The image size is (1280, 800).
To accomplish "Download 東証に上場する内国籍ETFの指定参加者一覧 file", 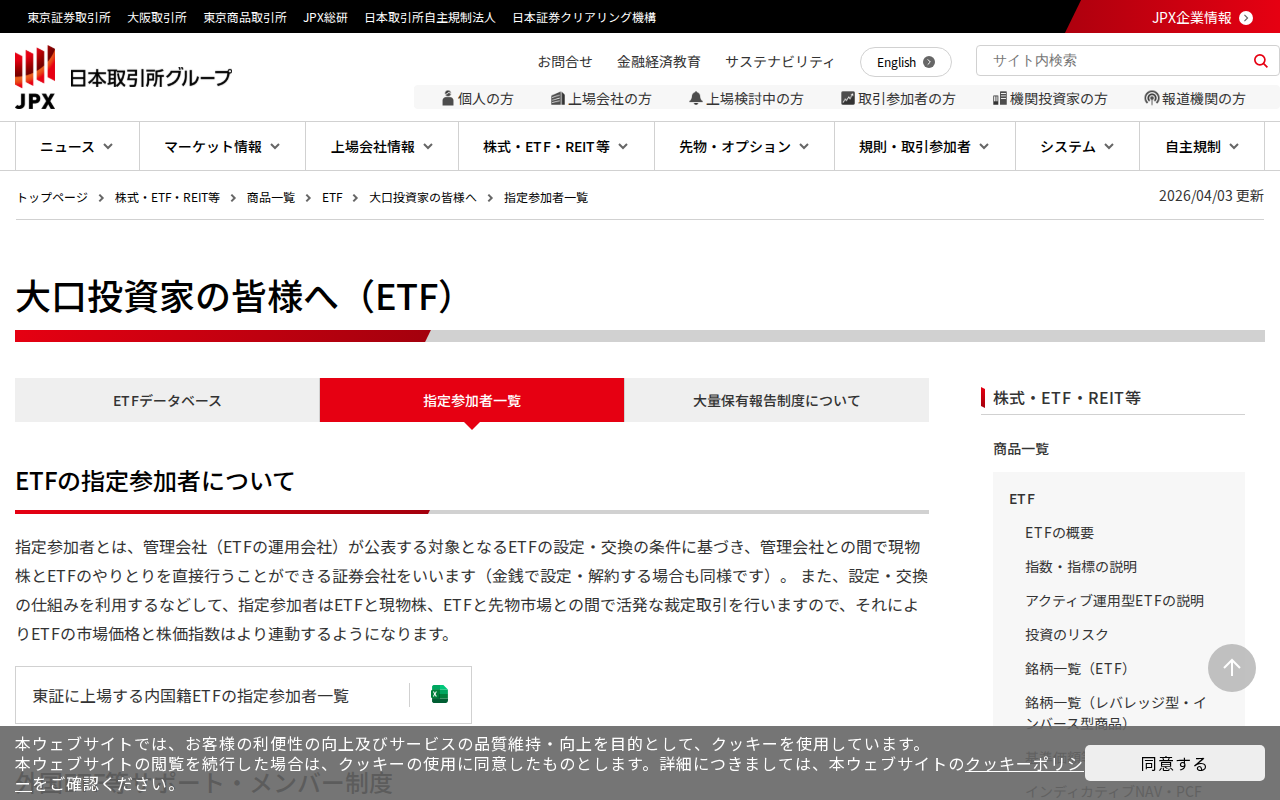I will click(243, 695).
